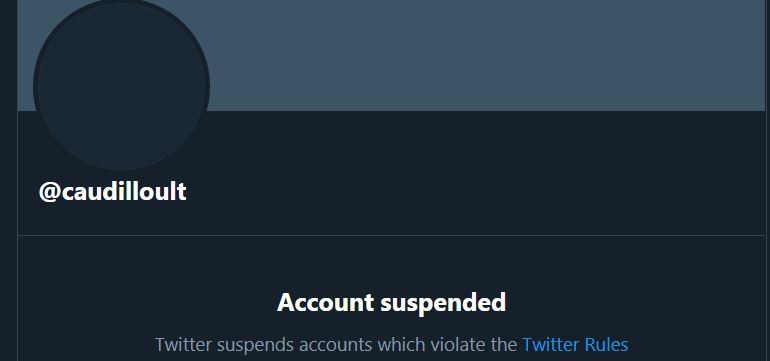This screenshot has width=770, height=361.
Task: Click the dark strip left of the profile column
Action: click(x=8, y=180)
